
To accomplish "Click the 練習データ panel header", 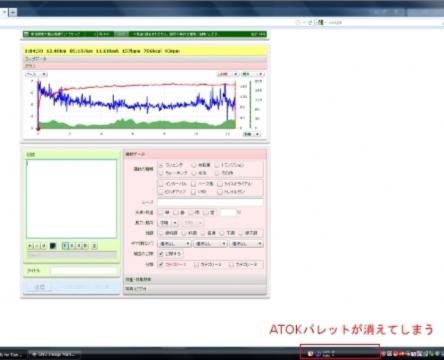I will [x=195, y=154].
